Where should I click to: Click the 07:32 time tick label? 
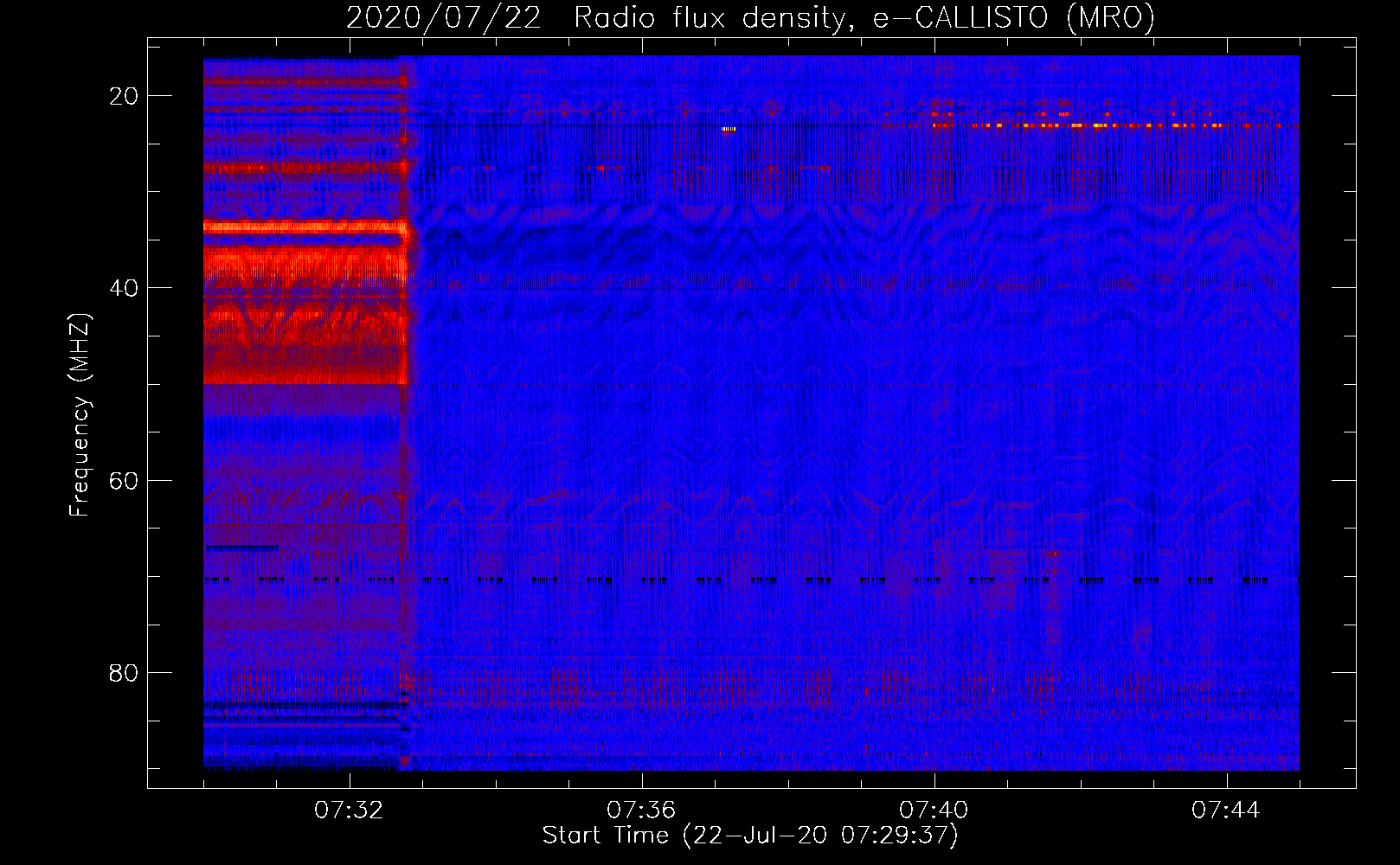click(x=349, y=811)
